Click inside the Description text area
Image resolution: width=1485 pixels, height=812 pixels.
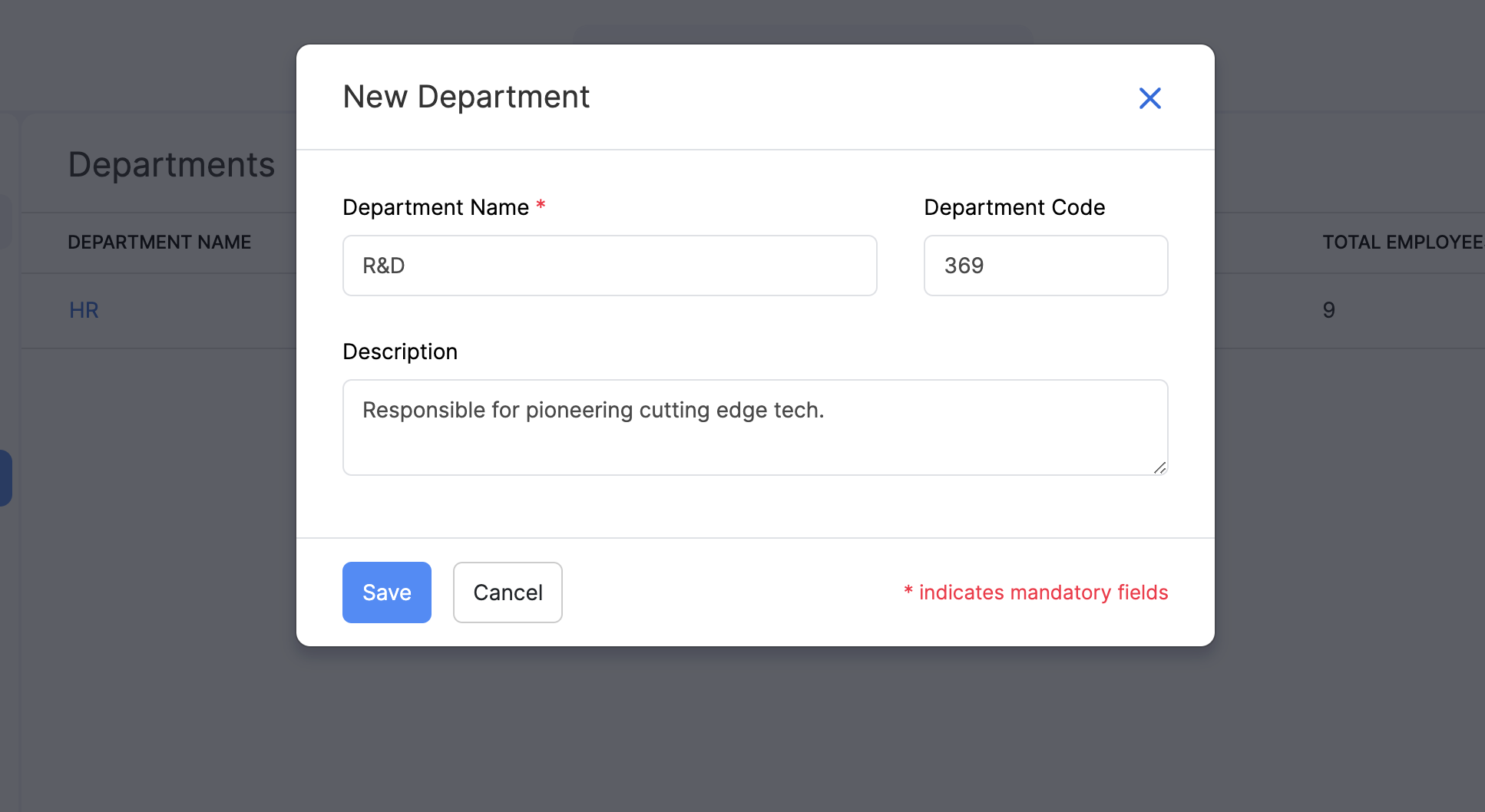754,427
